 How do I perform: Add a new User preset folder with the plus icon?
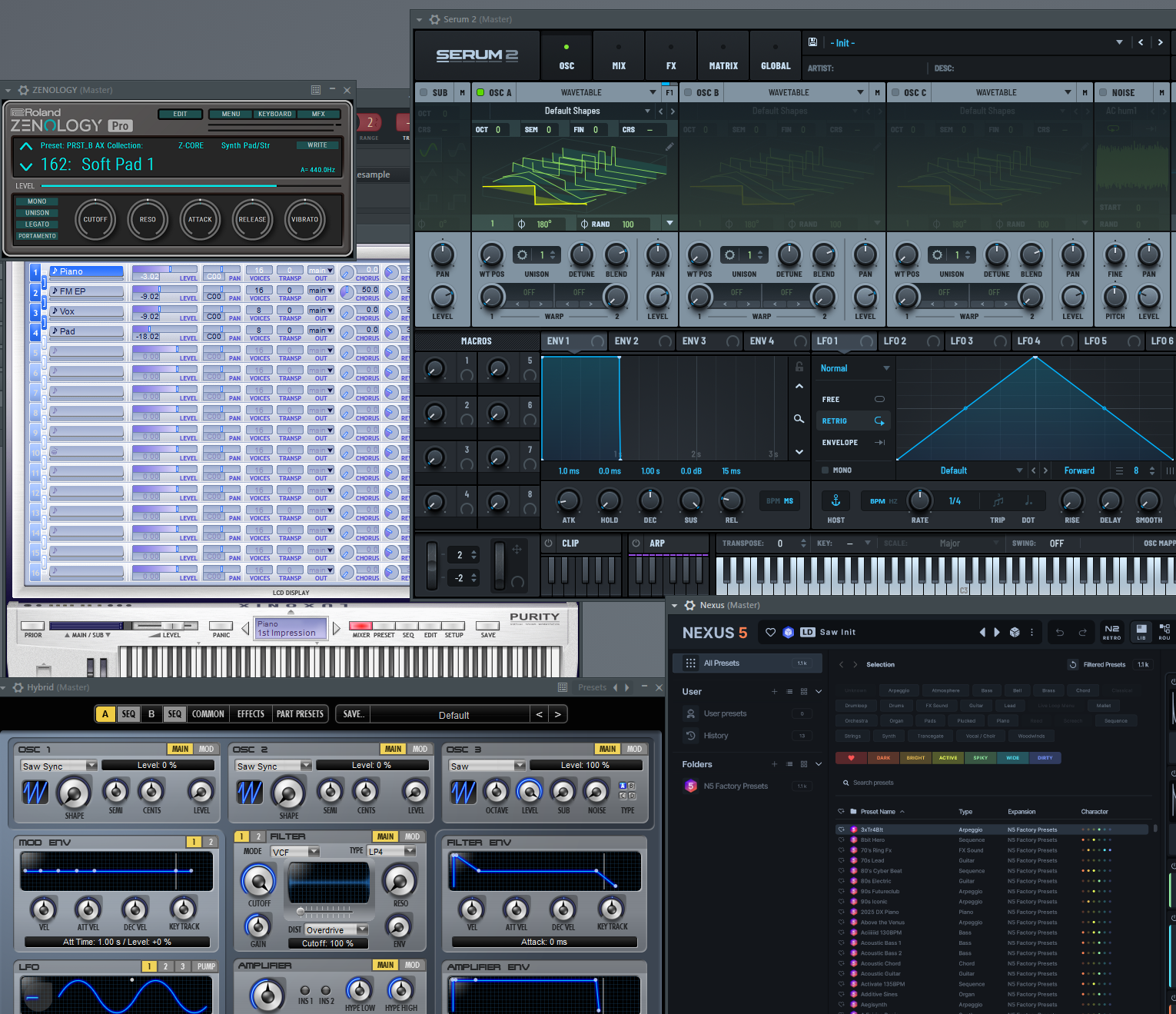(774, 691)
